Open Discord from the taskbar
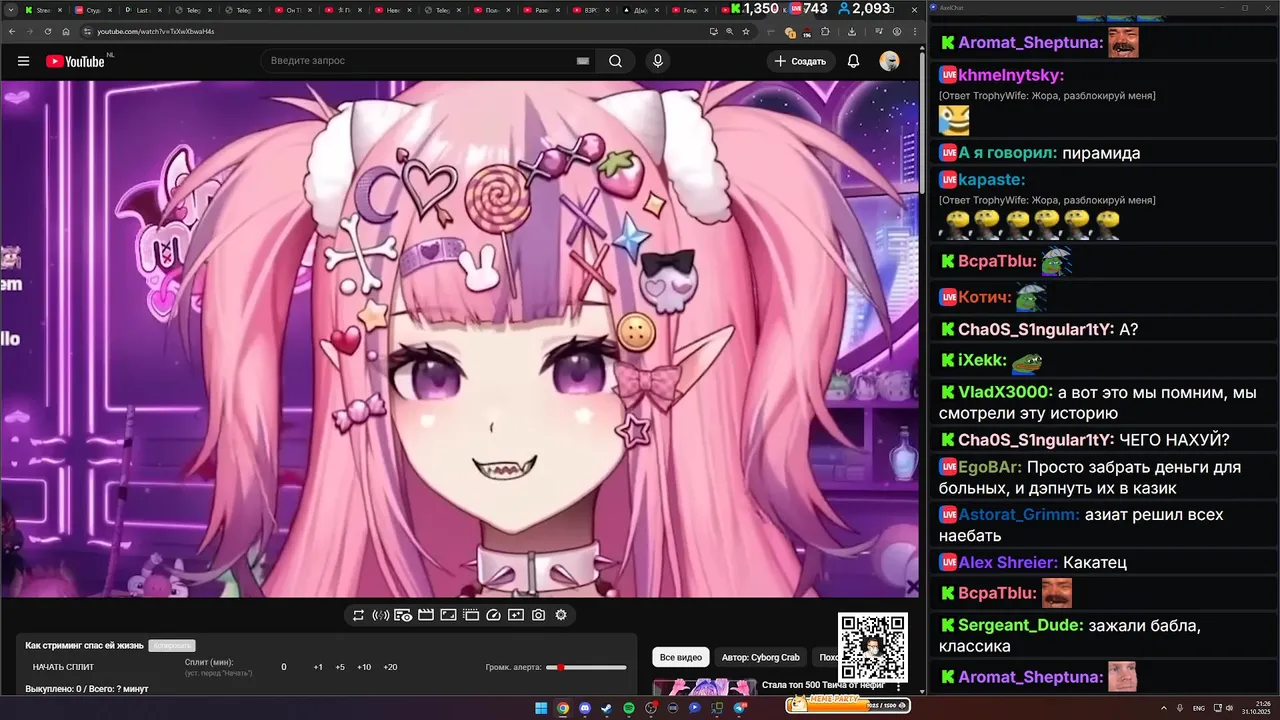1280x720 pixels. pyautogui.click(x=585, y=708)
